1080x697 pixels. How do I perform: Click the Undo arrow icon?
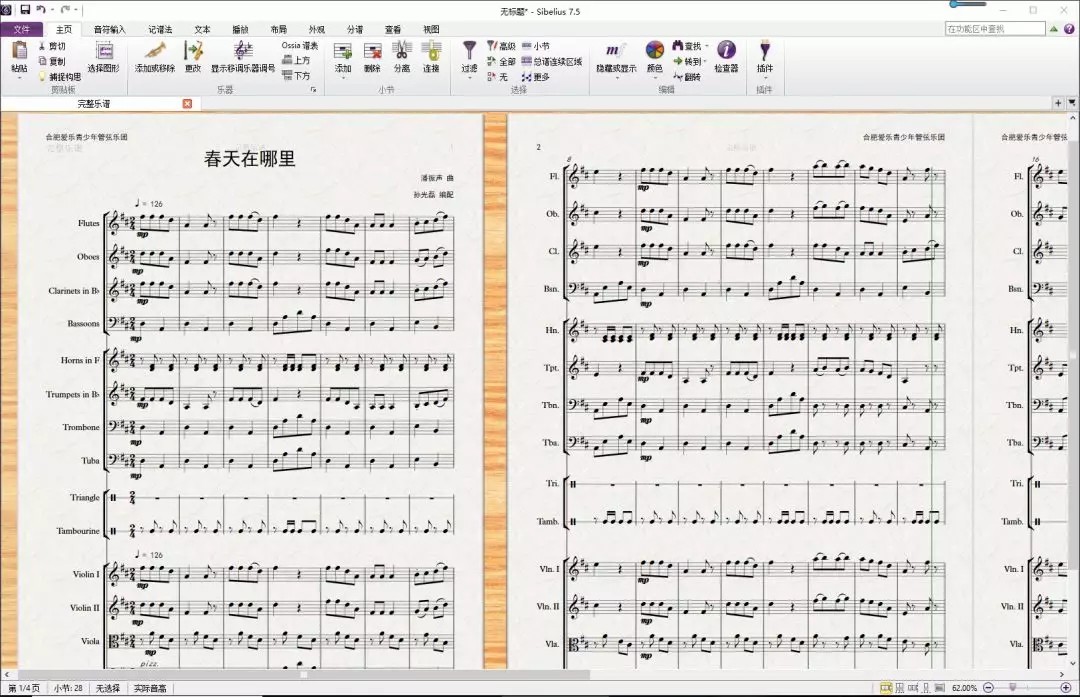[x=41, y=10]
